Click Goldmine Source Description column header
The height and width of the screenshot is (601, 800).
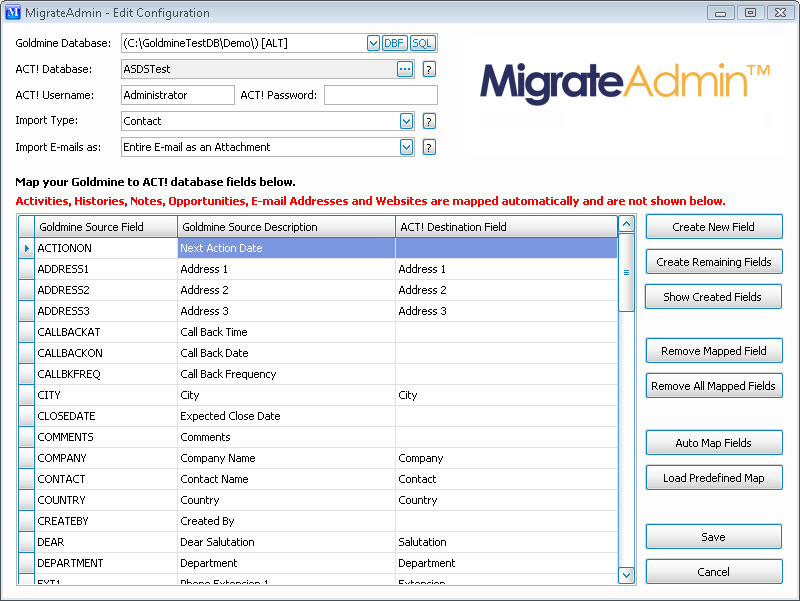pos(286,227)
